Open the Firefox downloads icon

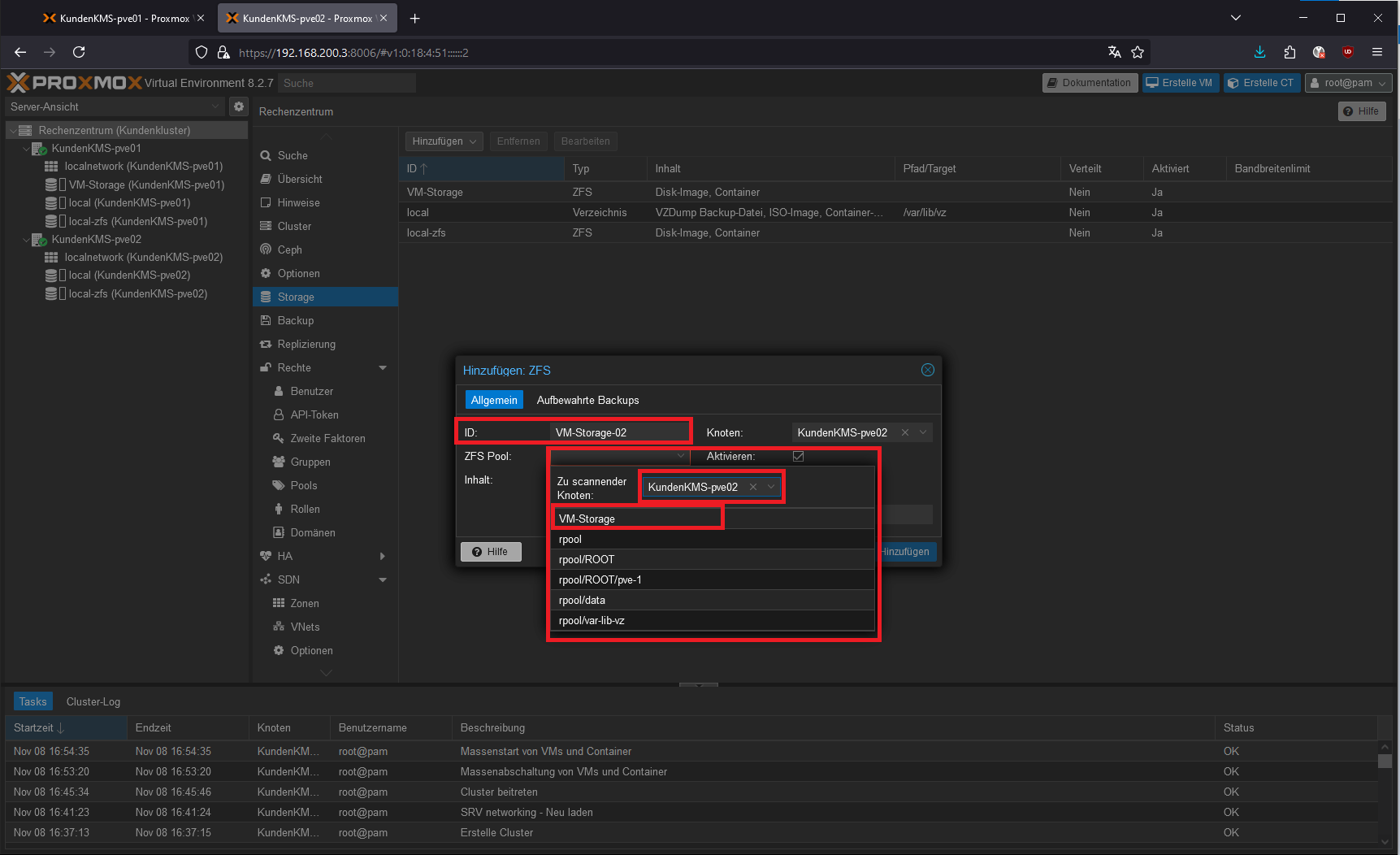pyautogui.click(x=1259, y=52)
